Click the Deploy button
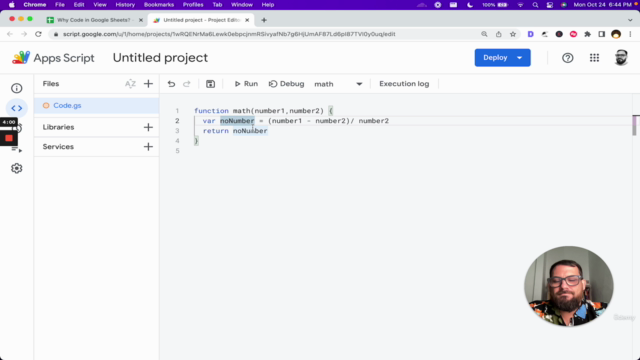This screenshot has width=640, height=360. (x=495, y=58)
